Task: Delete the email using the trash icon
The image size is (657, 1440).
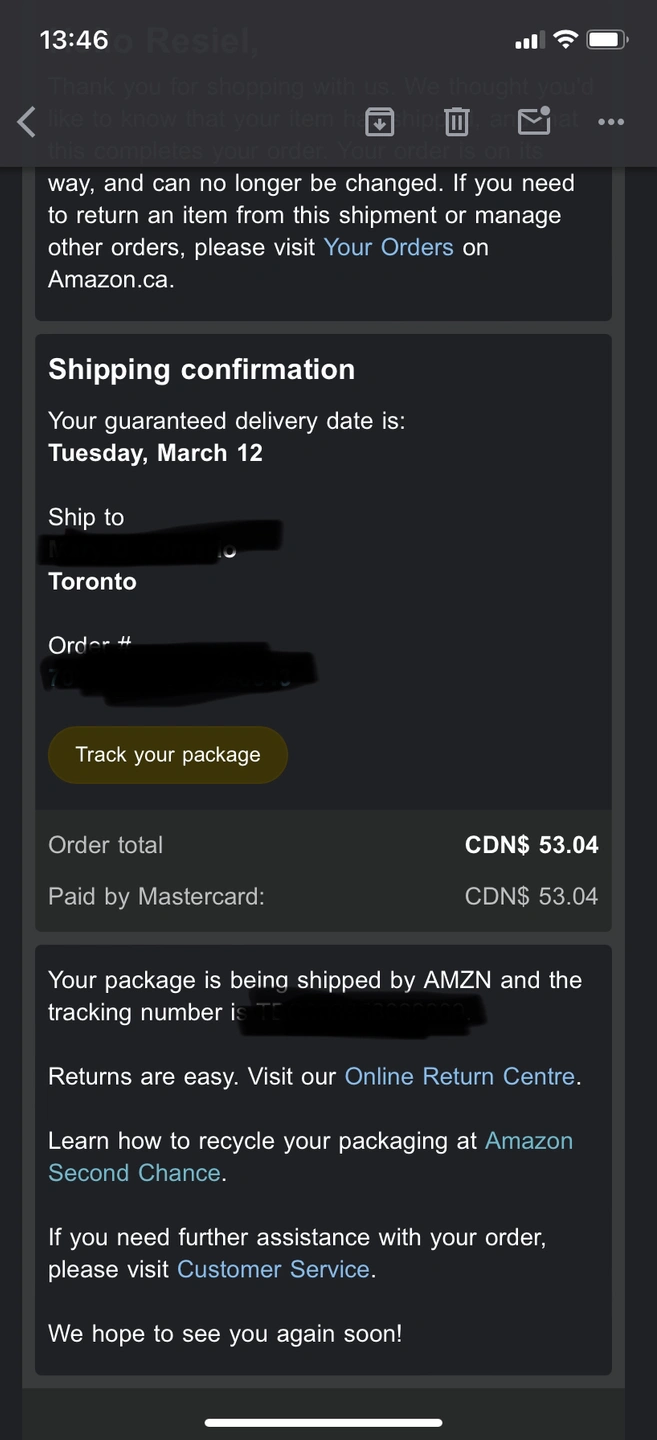Action: coord(457,122)
